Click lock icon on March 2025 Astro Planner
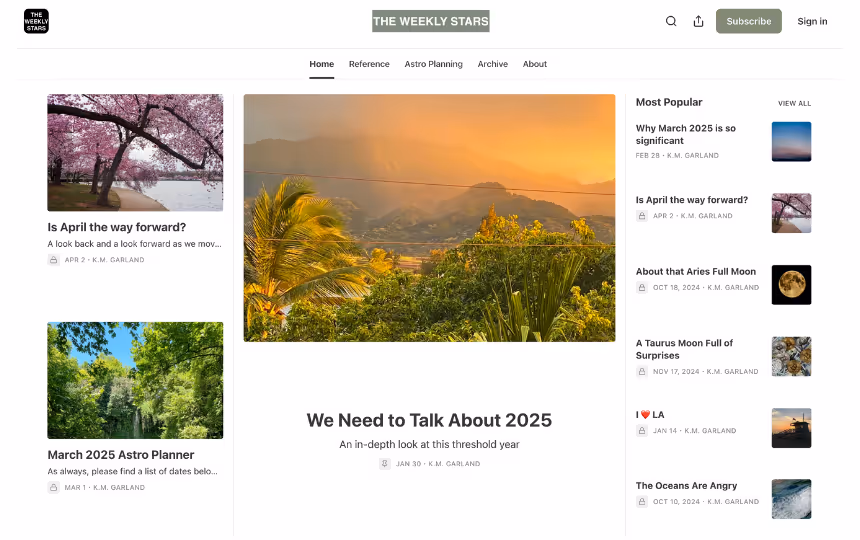This screenshot has height=540, width=860. (x=53, y=487)
